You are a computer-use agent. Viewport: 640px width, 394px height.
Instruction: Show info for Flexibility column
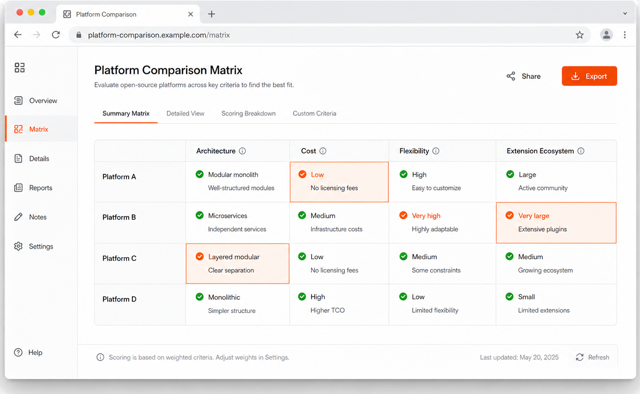click(436, 151)
